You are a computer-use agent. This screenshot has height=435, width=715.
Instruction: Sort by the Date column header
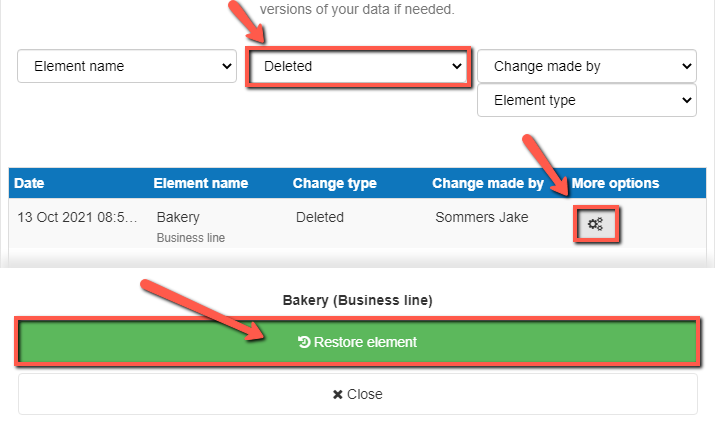click(x=30, y=183)
